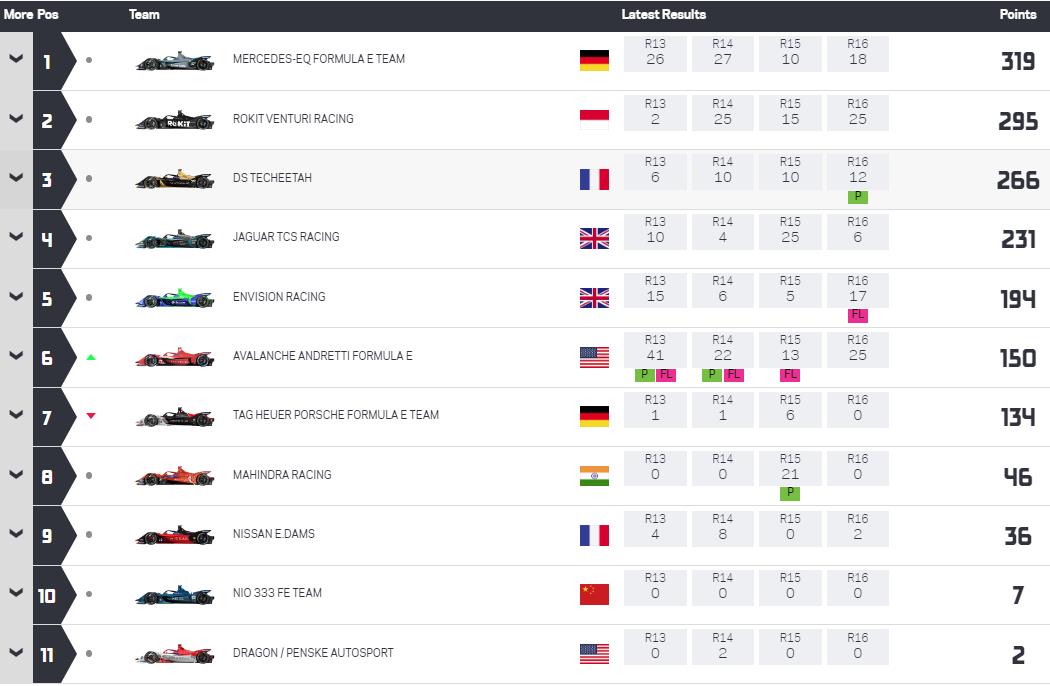
Task: Click fastest lap badge under Envision R16
Action: pos(858,315)
